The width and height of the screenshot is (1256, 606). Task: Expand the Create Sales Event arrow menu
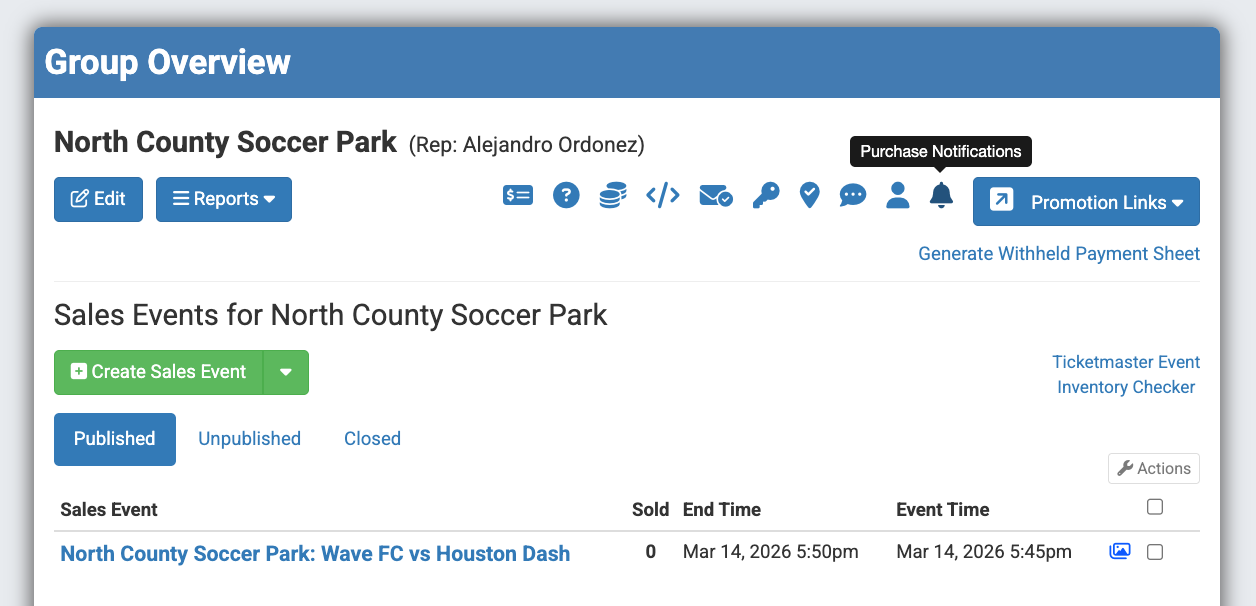(286, 372)
